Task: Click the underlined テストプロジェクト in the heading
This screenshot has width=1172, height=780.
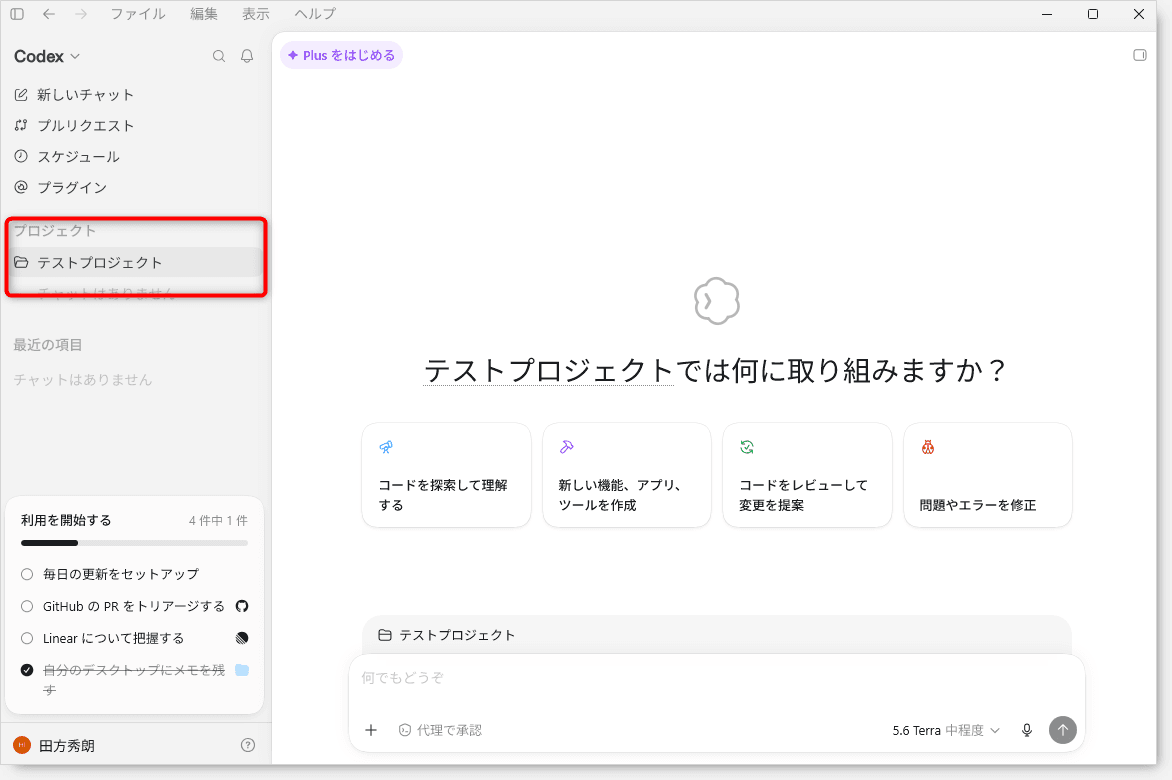Action: tap(549, 371)
